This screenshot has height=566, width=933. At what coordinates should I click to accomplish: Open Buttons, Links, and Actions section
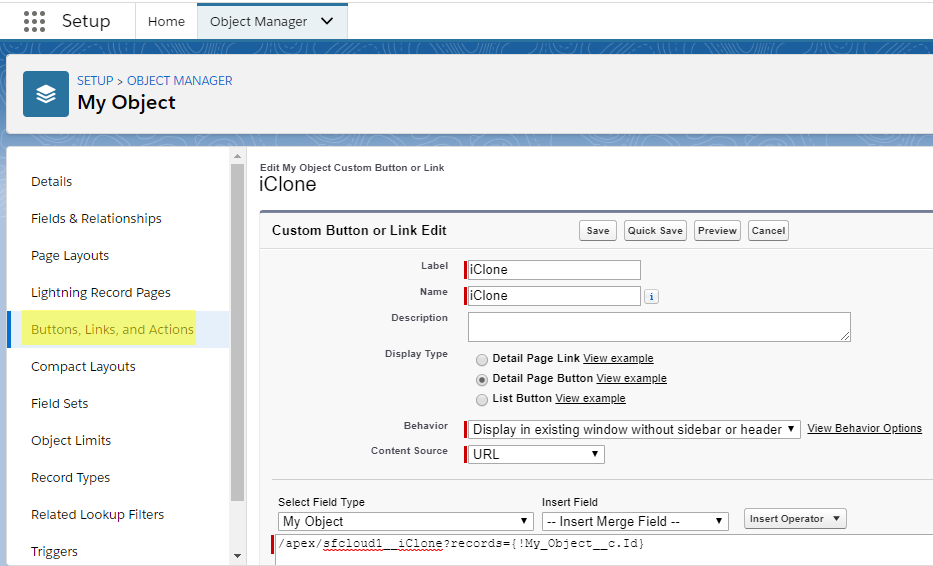(x=112, y=329)
